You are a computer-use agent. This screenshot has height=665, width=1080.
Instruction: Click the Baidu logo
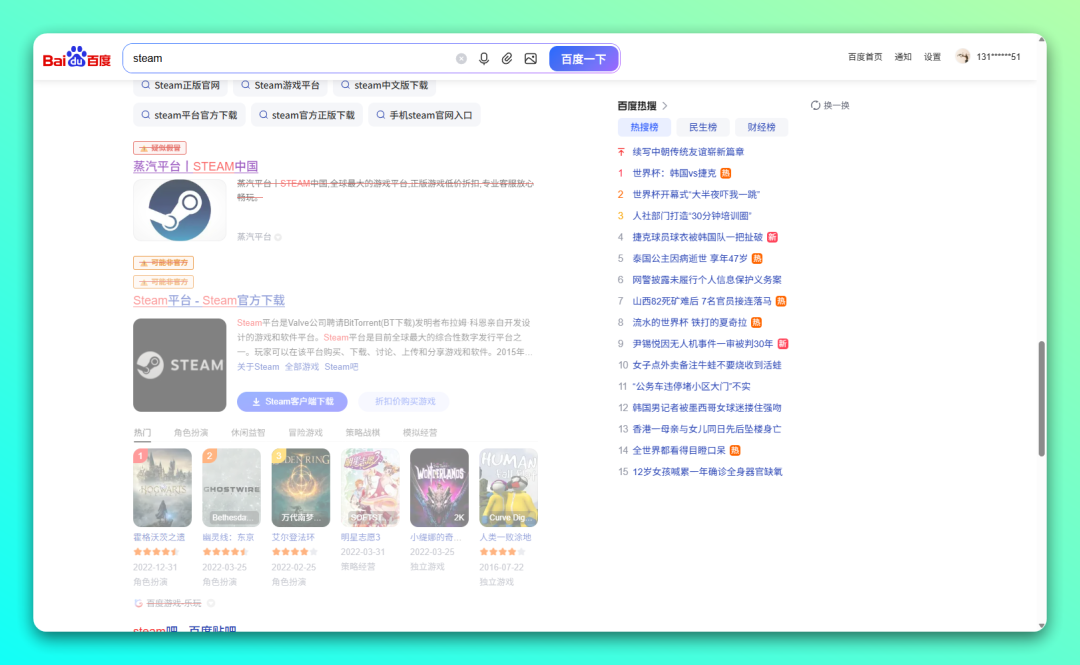(76, 57)
